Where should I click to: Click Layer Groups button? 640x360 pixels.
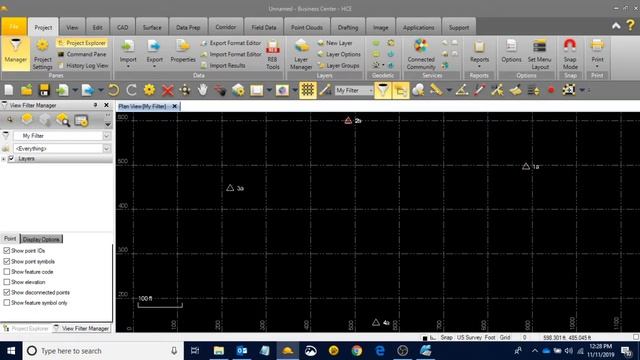coord(338,65)
